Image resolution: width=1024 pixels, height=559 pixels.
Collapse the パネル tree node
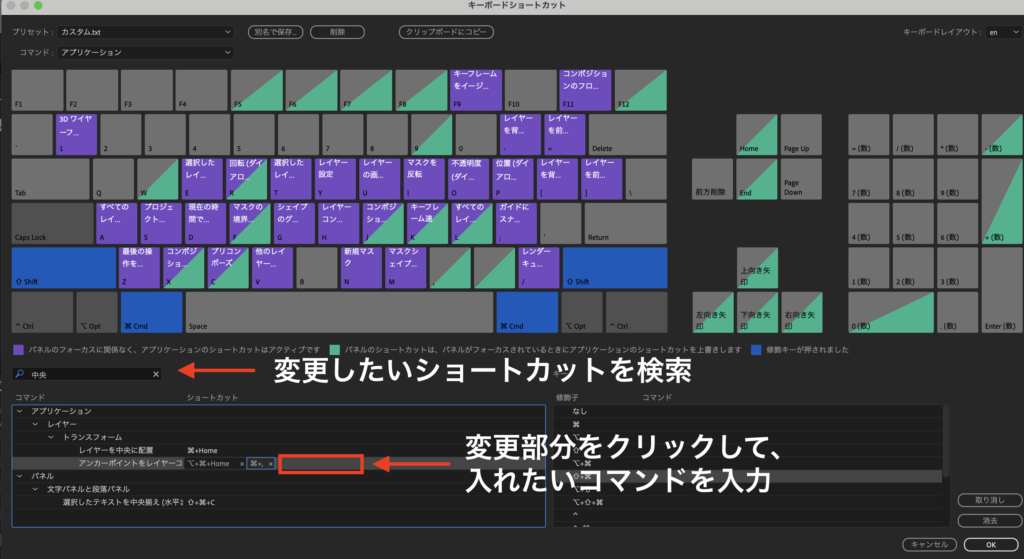click(x=21, y=476)
